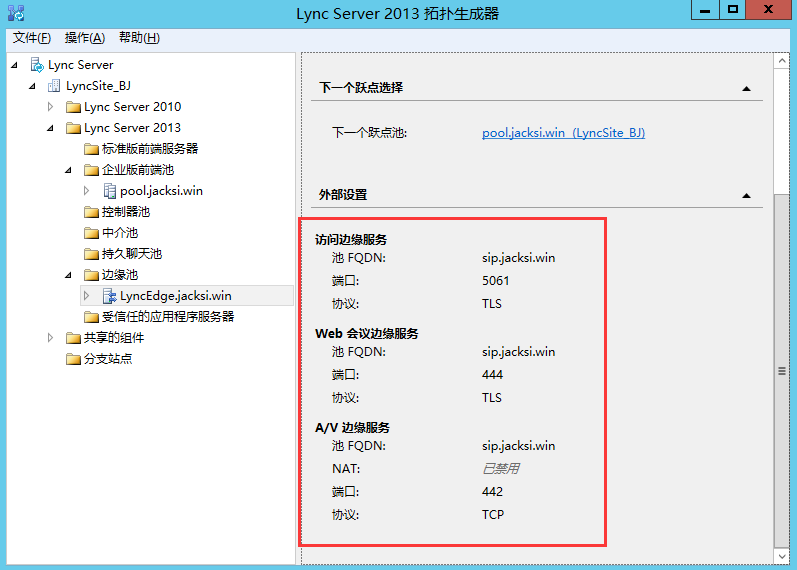797x570 pixels.
Task: Select 企业版前端池 in the tree
Action: coord(138,170)
